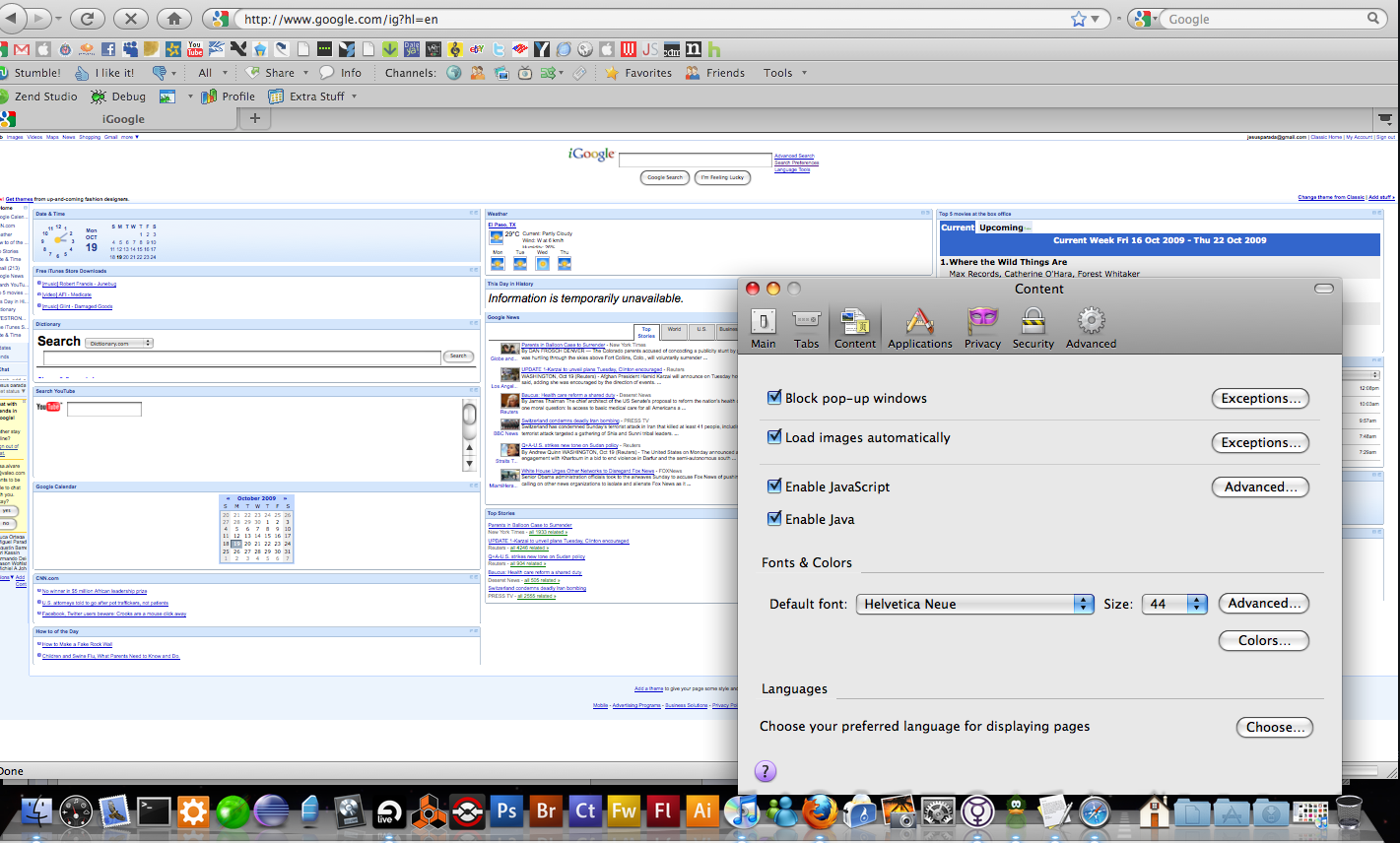
Task: Open the Applications preferences pane
Action: [x=920, y=328]
